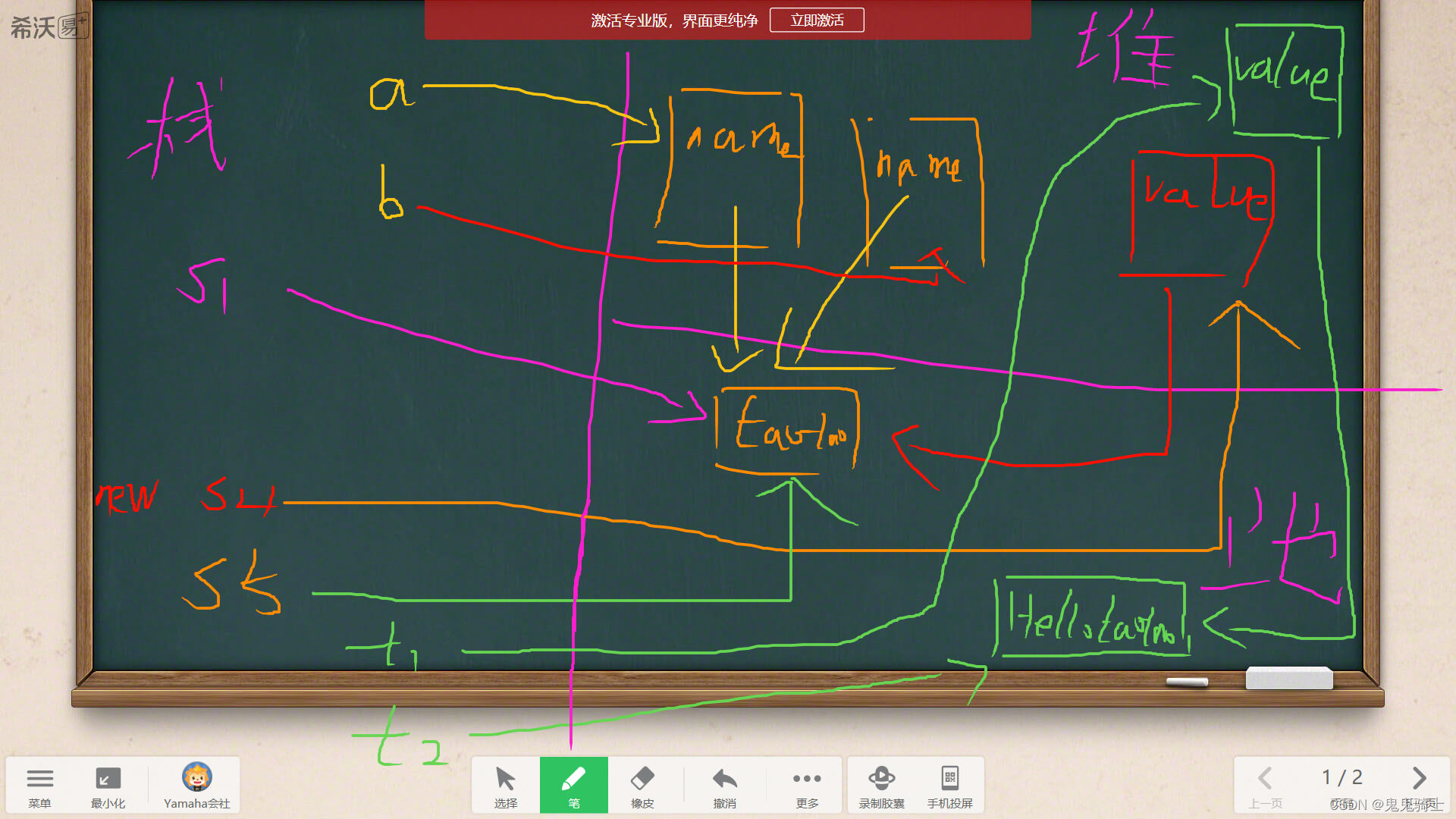The image size is (1456, 819).
Task: Click the 希沃 logo at top left
Action: pyautogui.click(x=49, y=27)
